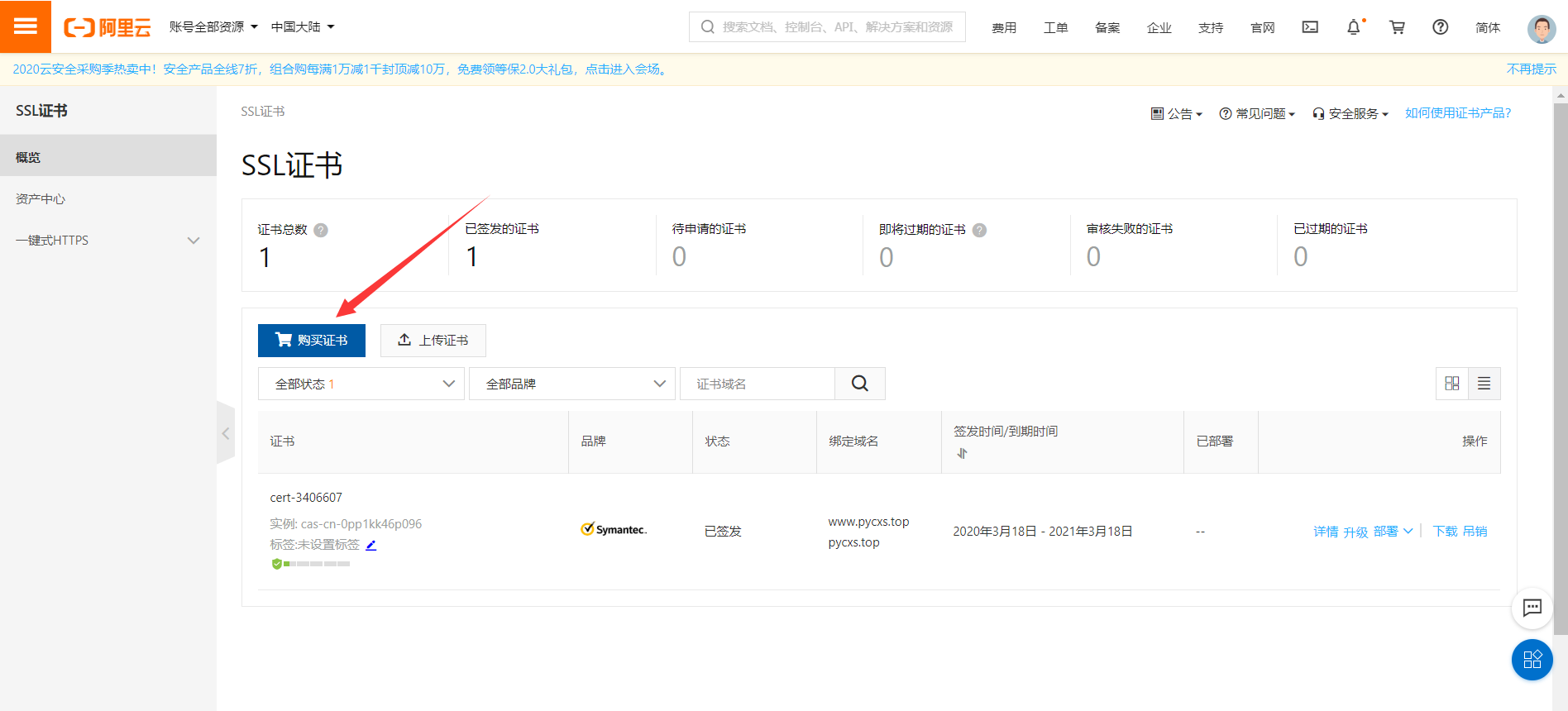Open 详情 for cert-3406607
The image size is (1568, 711).
tap(1326, 532)
